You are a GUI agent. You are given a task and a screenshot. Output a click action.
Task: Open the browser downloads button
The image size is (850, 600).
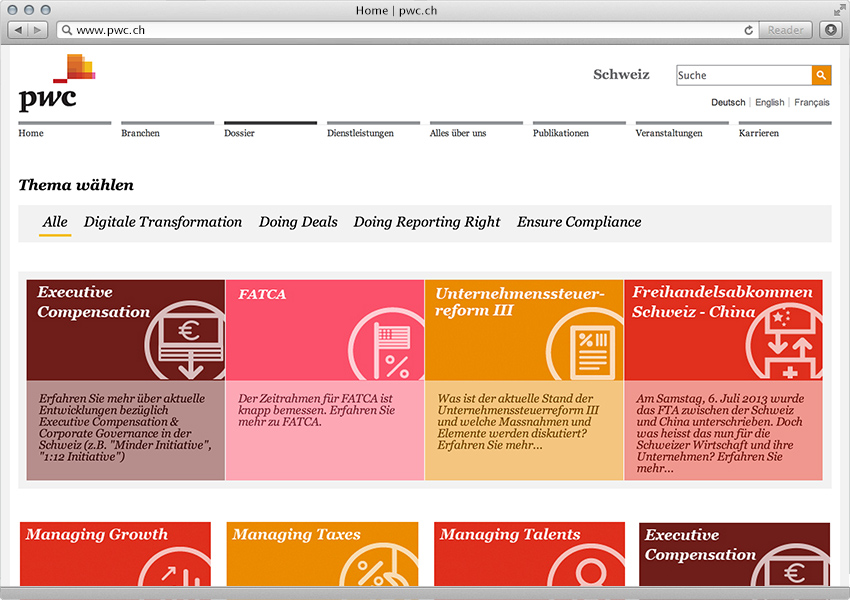[x=830, y=30]
